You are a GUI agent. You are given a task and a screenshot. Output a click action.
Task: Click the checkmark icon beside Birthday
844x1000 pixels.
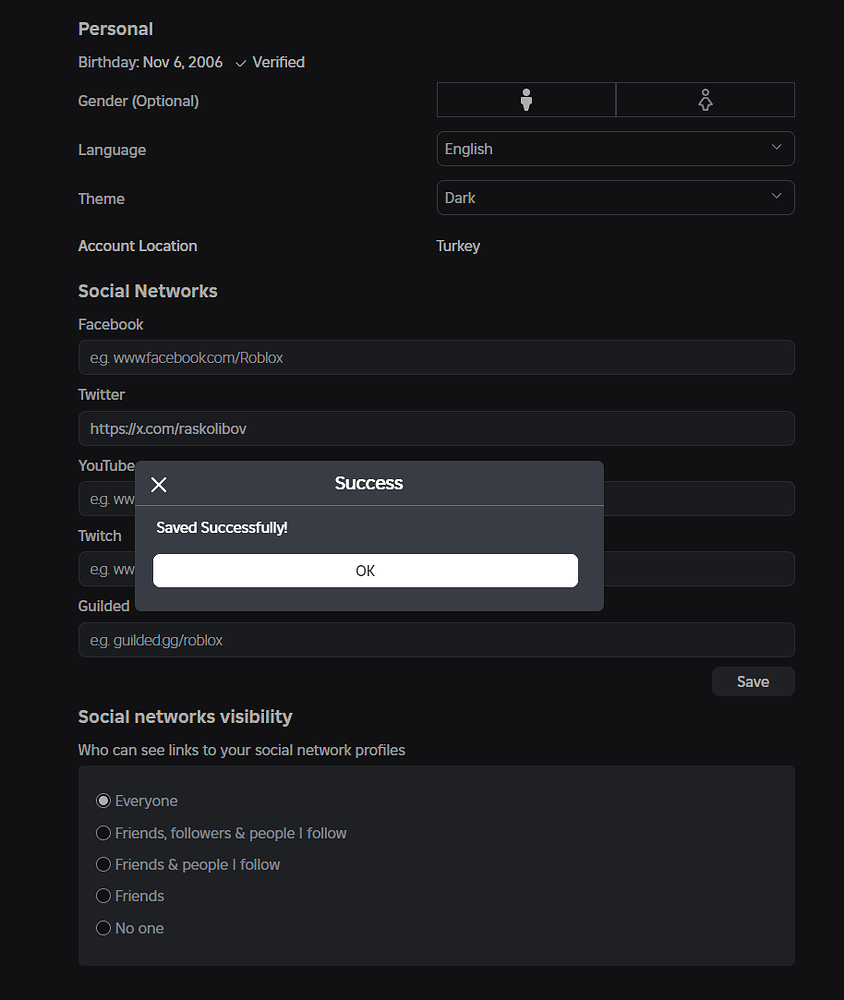240,62
